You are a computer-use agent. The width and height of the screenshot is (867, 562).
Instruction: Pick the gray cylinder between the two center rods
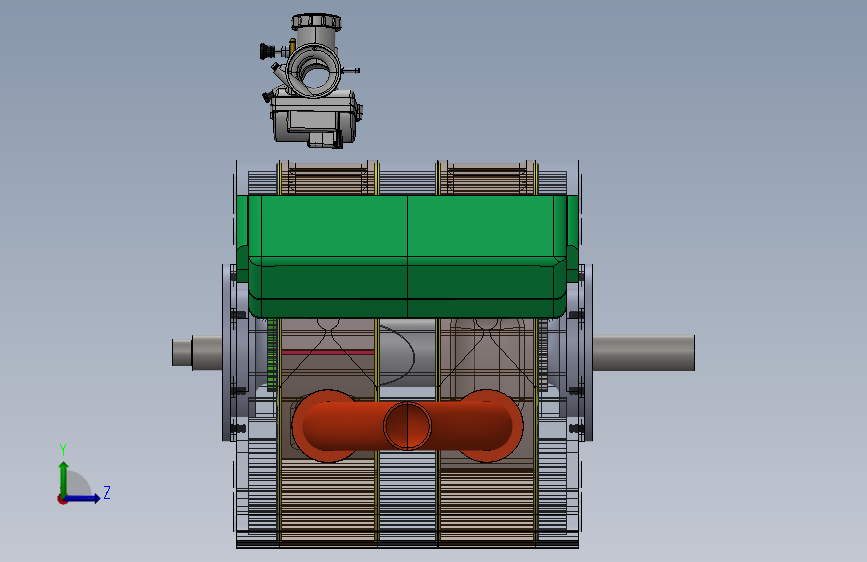(408, 353)
